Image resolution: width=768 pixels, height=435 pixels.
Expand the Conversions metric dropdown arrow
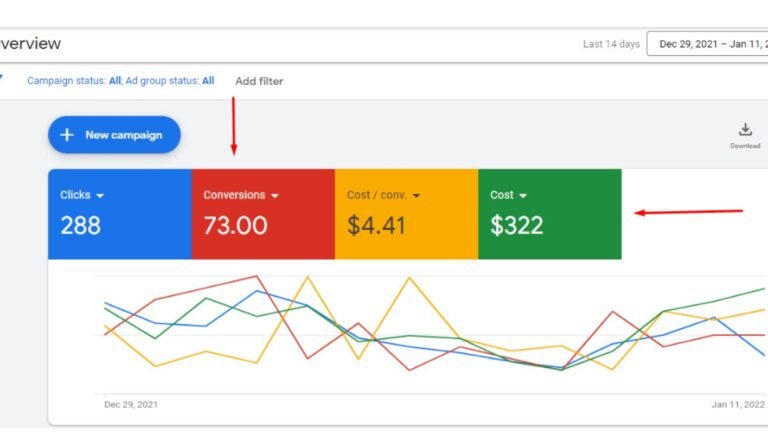coord(275,196)
